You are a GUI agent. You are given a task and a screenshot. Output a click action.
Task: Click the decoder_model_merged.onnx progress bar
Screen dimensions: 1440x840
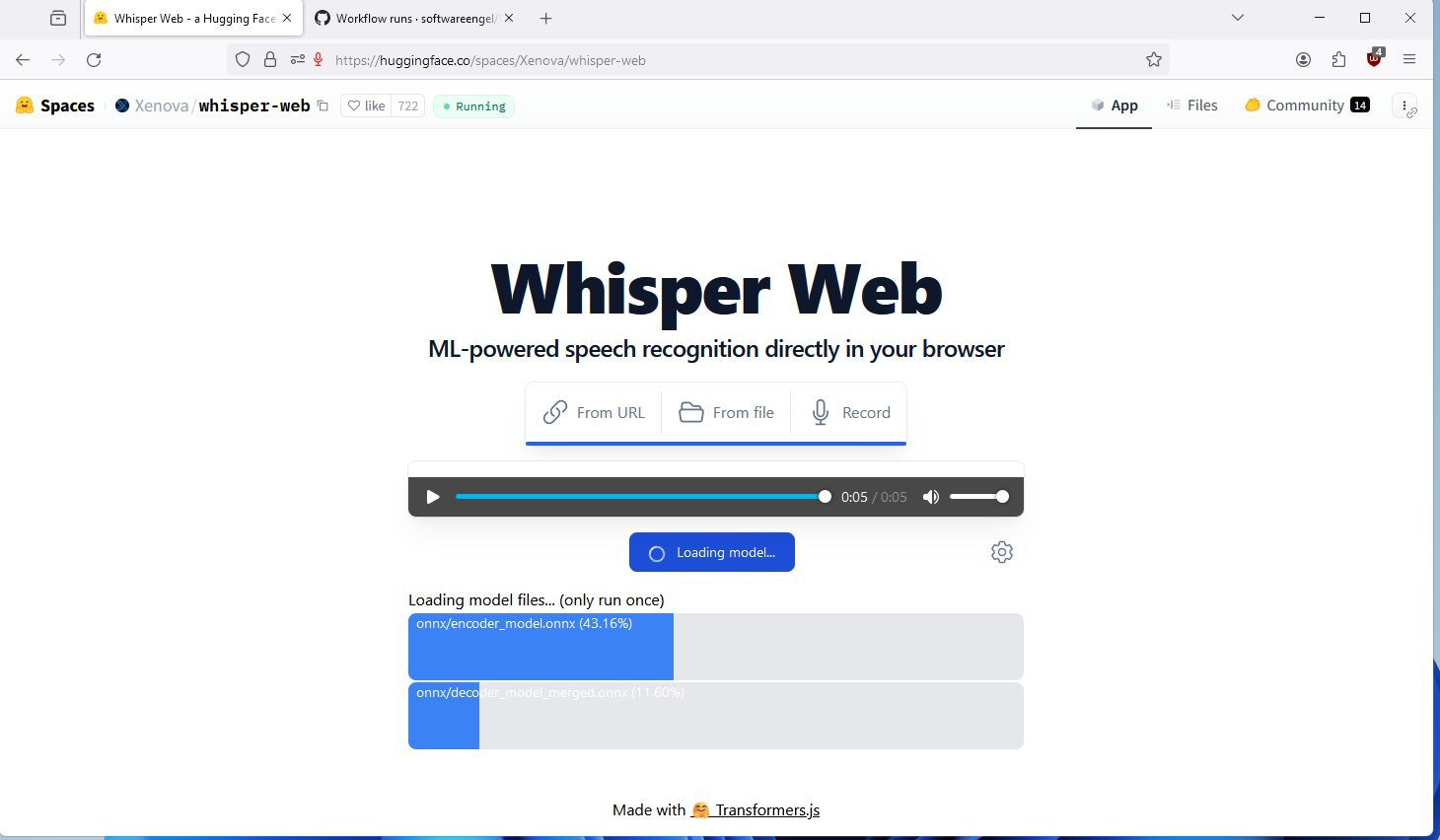(716, 716)
